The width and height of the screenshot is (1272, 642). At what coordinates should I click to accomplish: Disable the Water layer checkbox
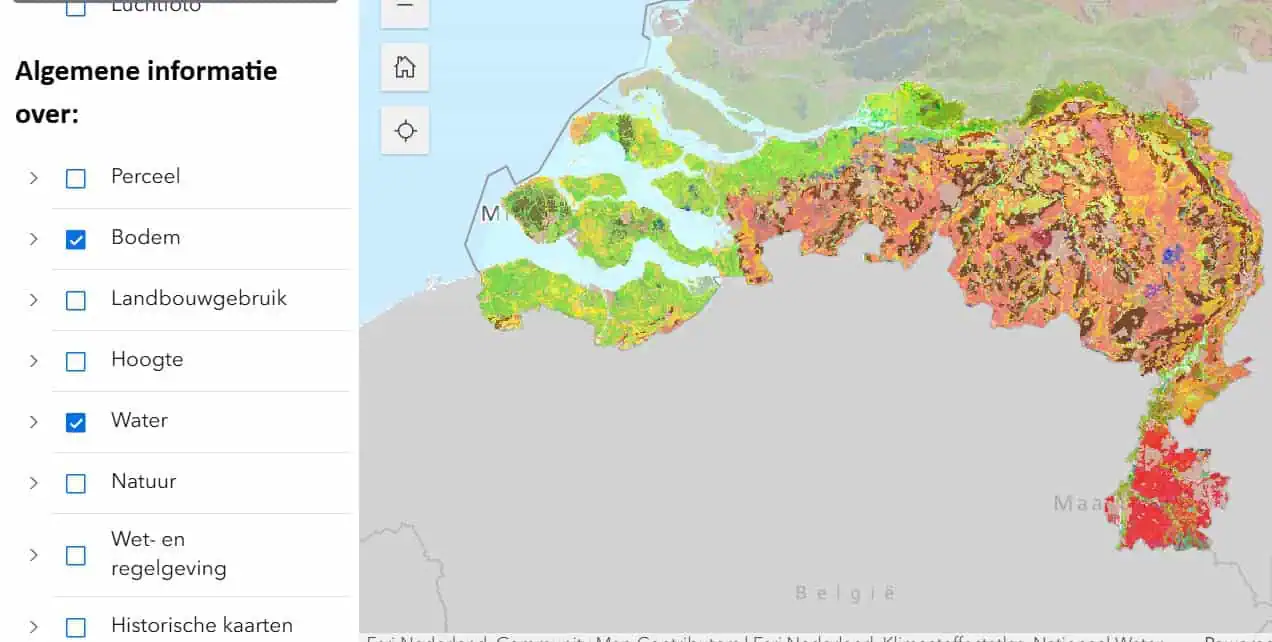click(x=76, y=422)
